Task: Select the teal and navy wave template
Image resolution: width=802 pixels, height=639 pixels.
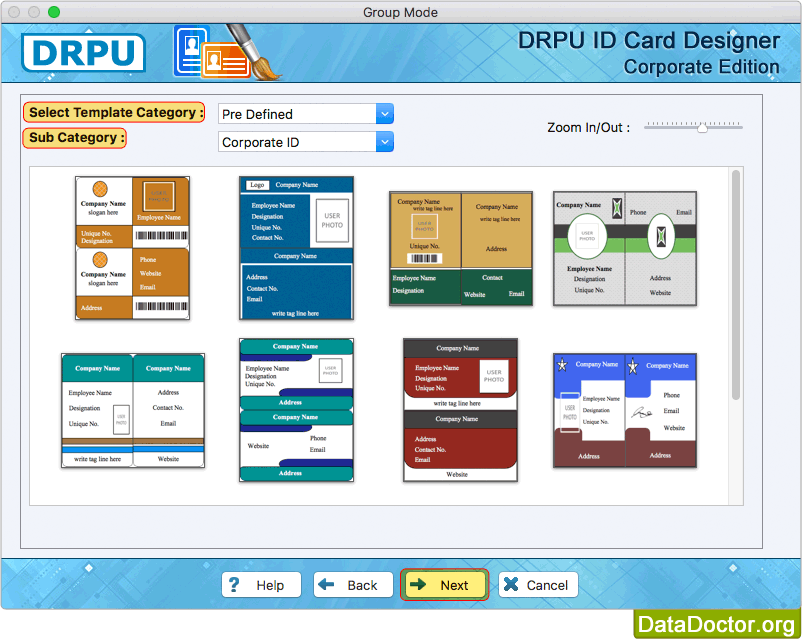Action: coord(296,410)
